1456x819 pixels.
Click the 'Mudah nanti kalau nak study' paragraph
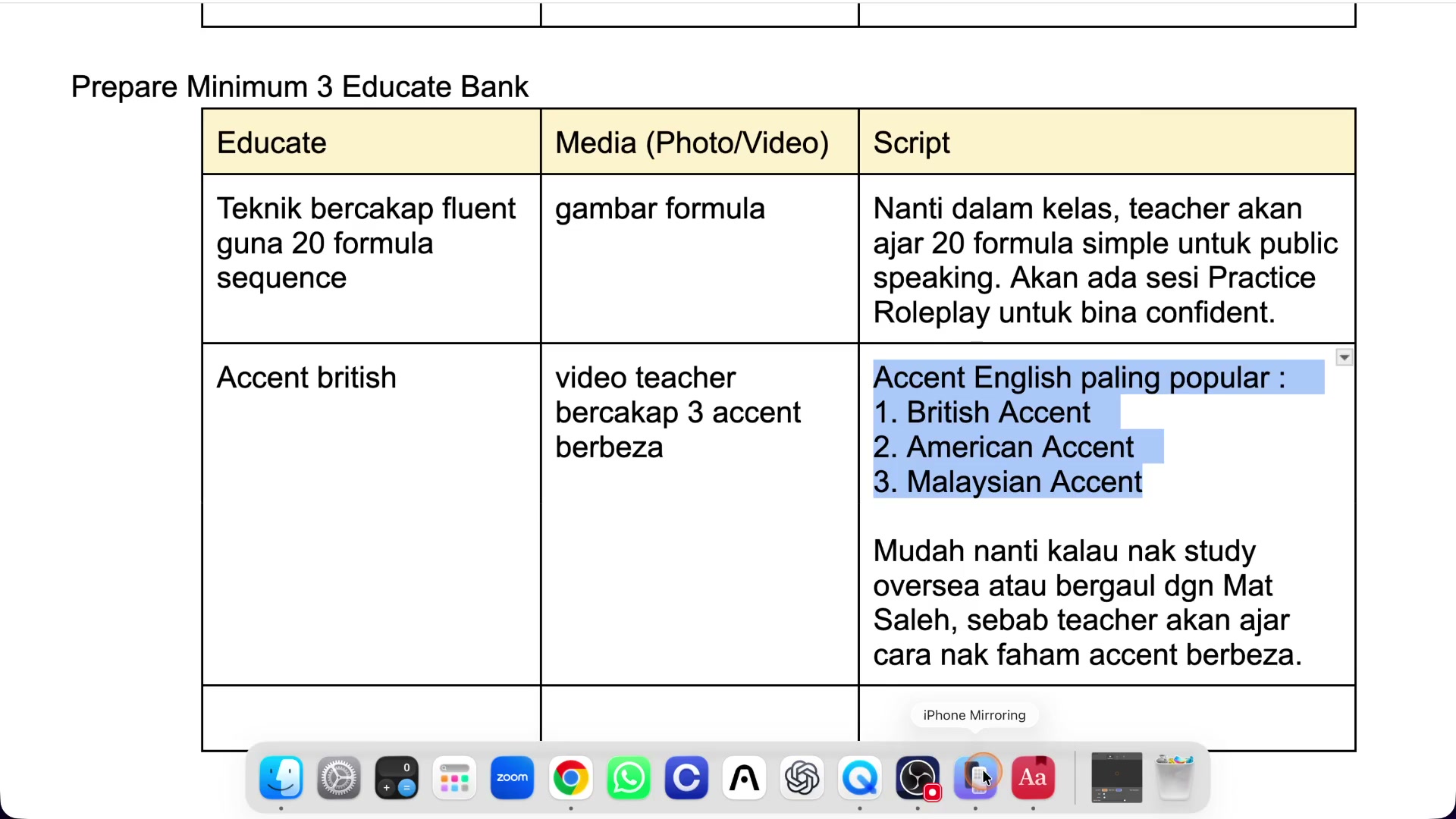click(1087, 603)
